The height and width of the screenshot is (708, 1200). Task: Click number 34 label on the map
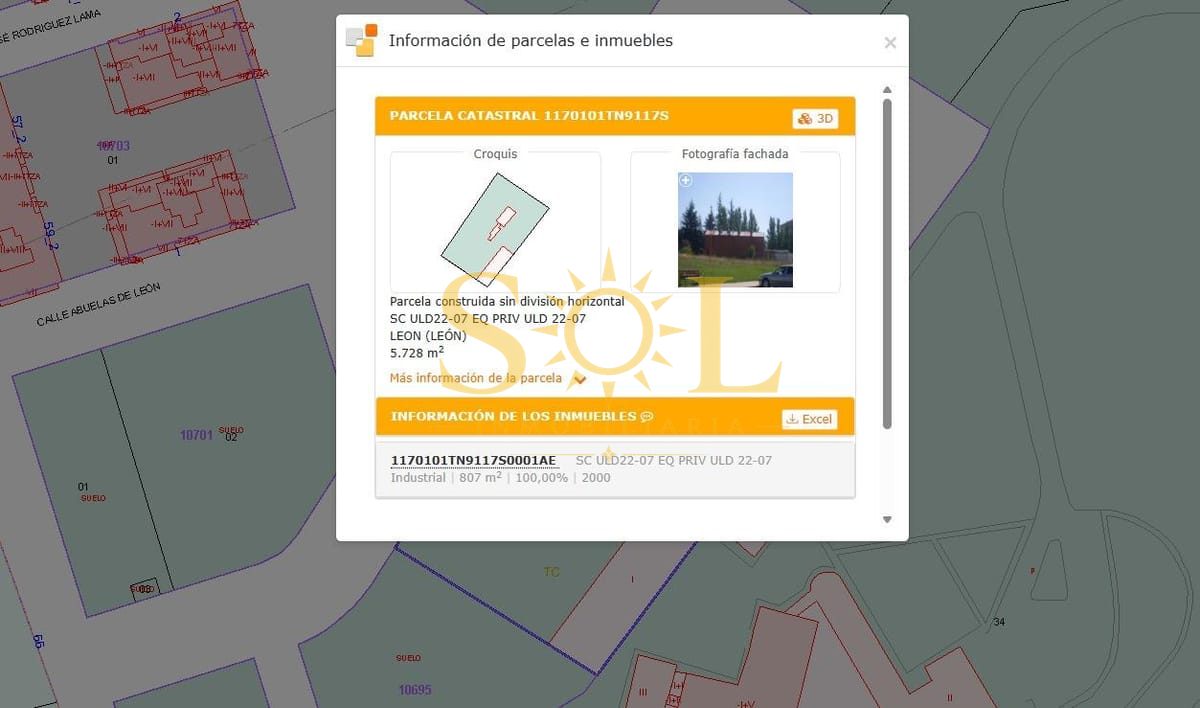point(998,622)
